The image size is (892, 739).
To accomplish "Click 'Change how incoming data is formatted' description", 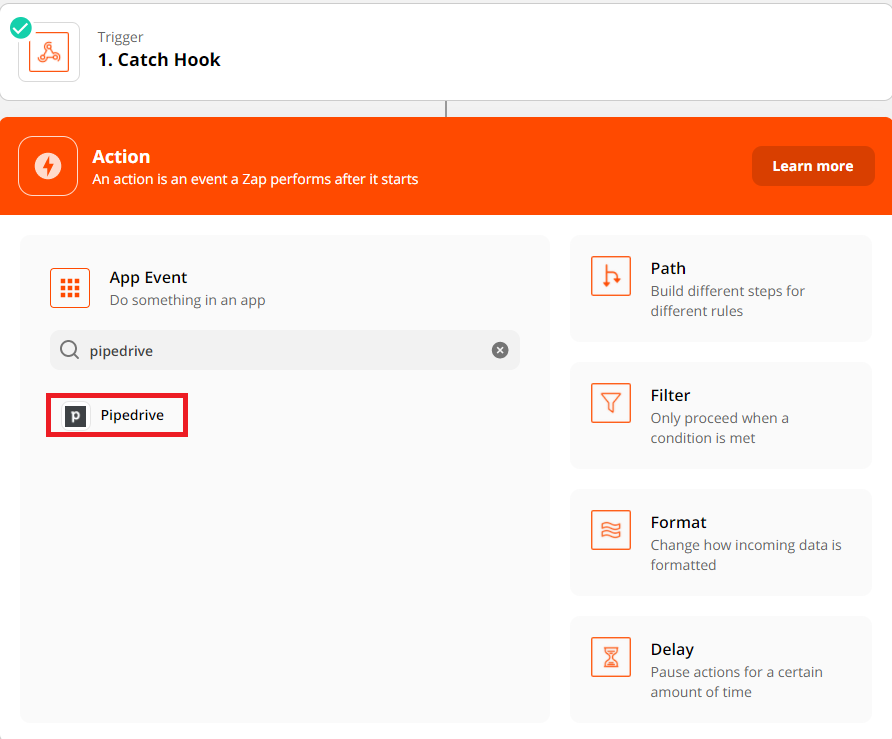I will coord(746,555).
